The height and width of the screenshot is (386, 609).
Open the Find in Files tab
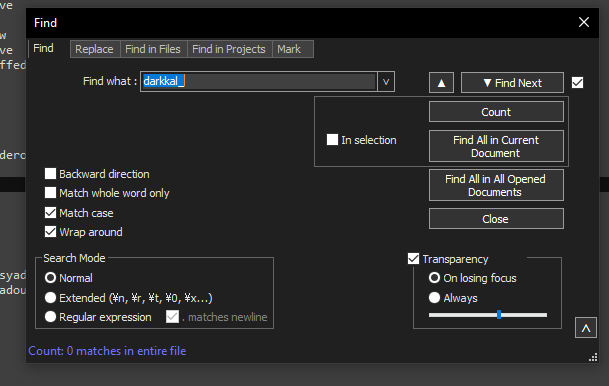pos(153,49)
